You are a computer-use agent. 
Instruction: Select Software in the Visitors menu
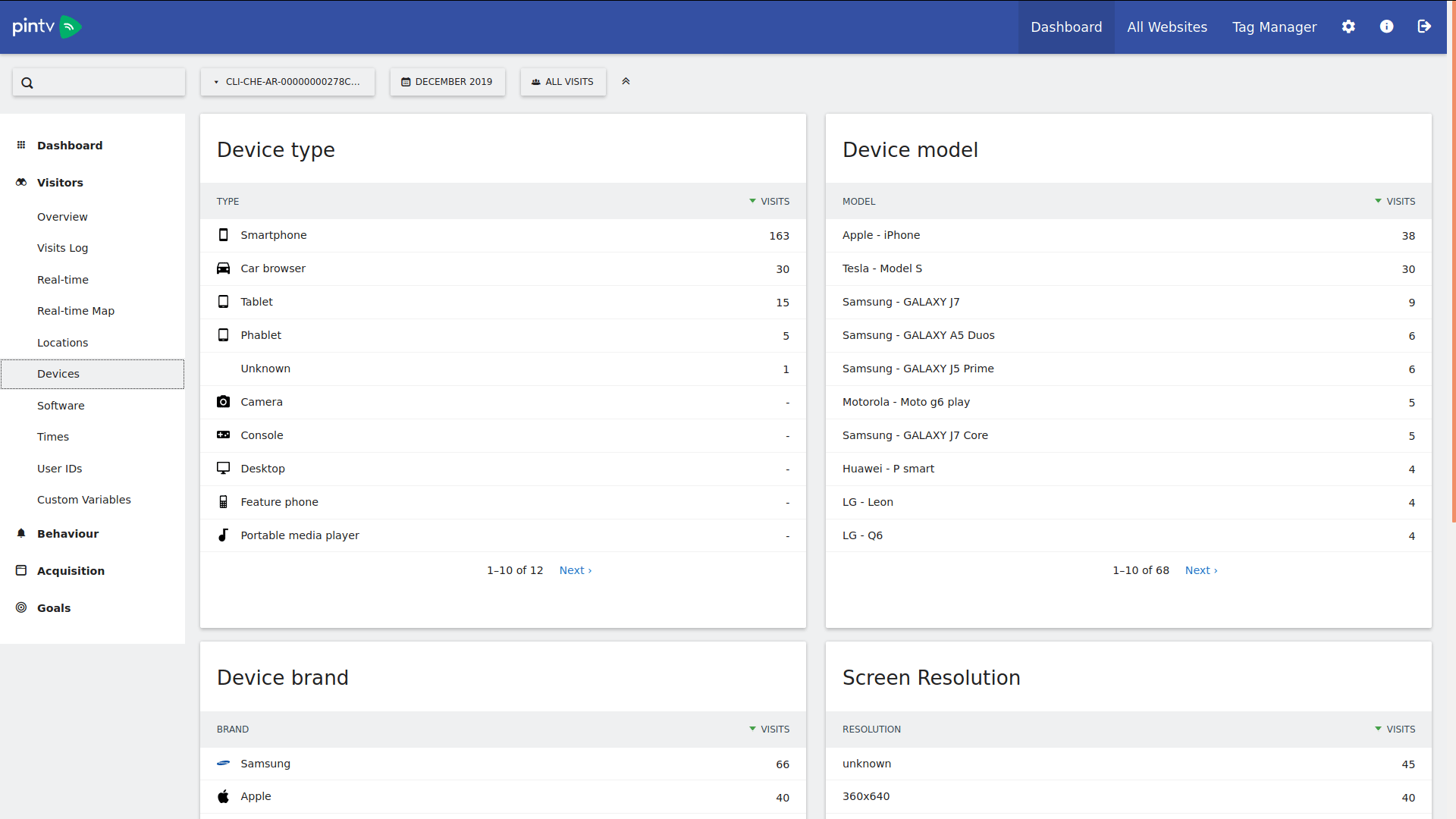pos(61,406)
